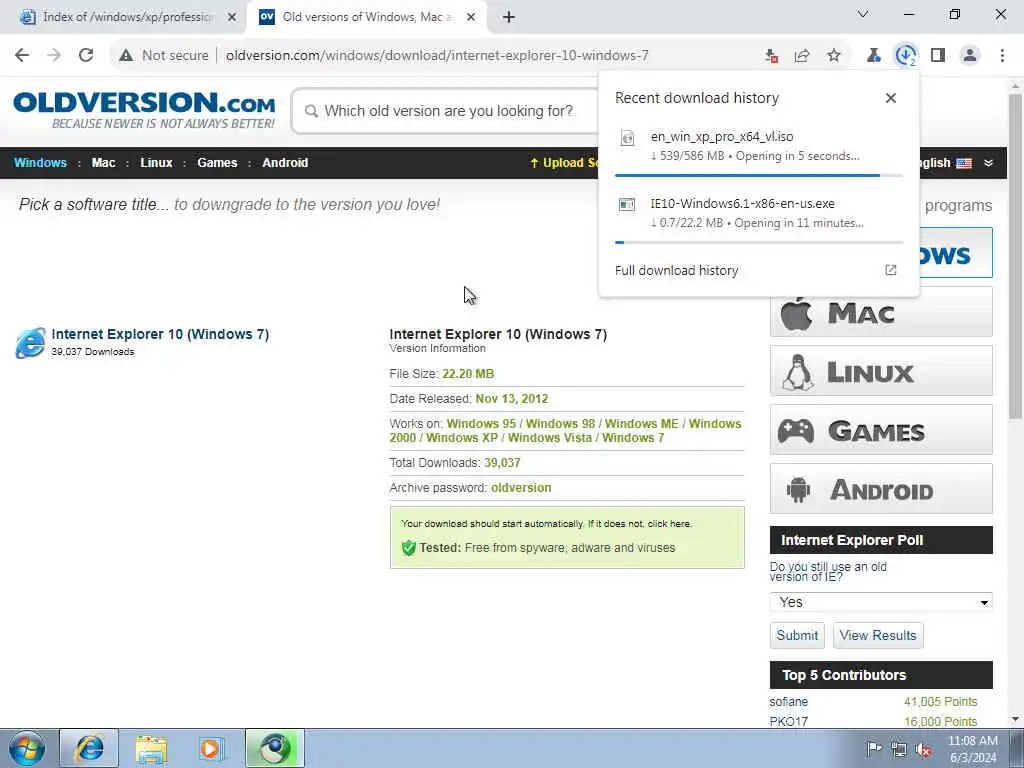Toggle the downloads toolbar icon

pyautogui.click(x=906, y=56)
